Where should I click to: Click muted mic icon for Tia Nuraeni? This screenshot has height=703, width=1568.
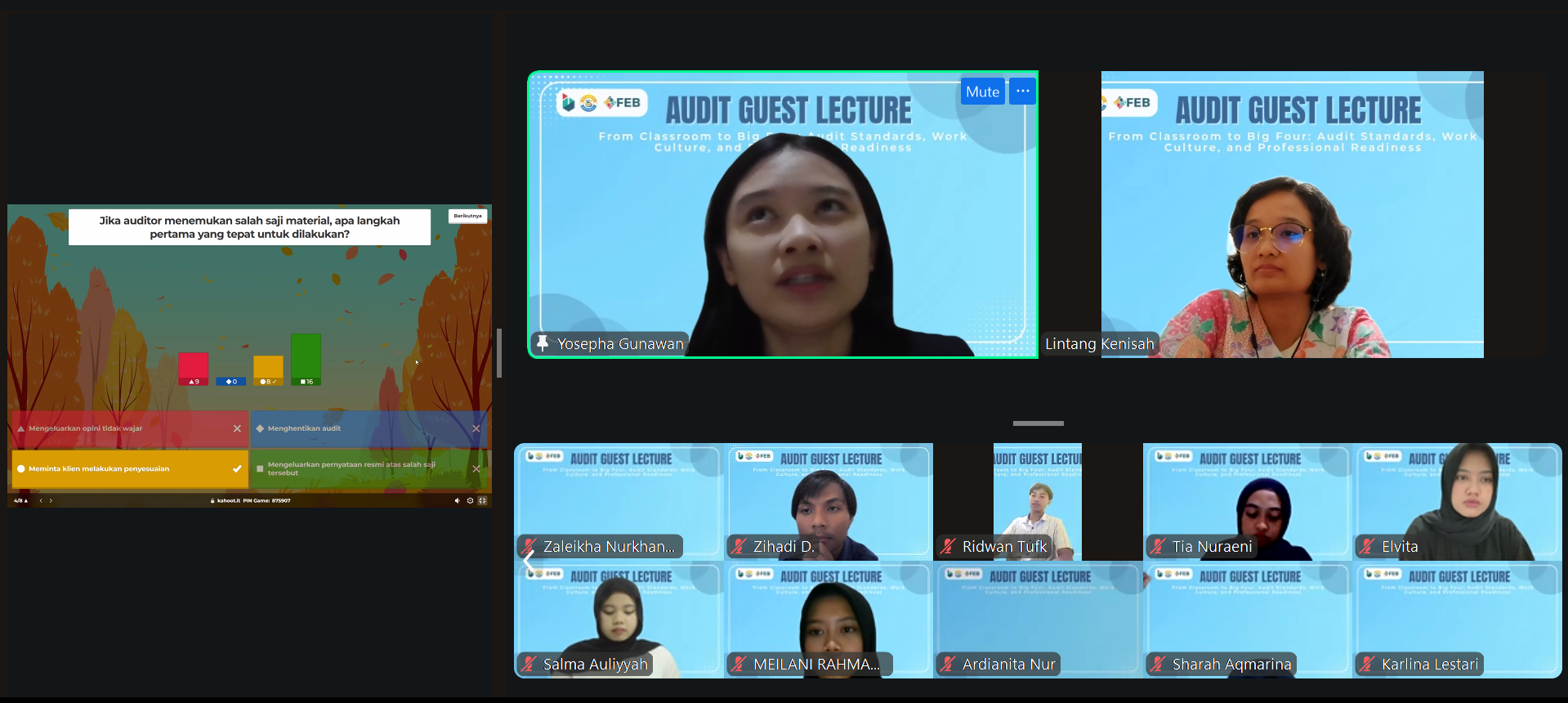point(1159,547)
